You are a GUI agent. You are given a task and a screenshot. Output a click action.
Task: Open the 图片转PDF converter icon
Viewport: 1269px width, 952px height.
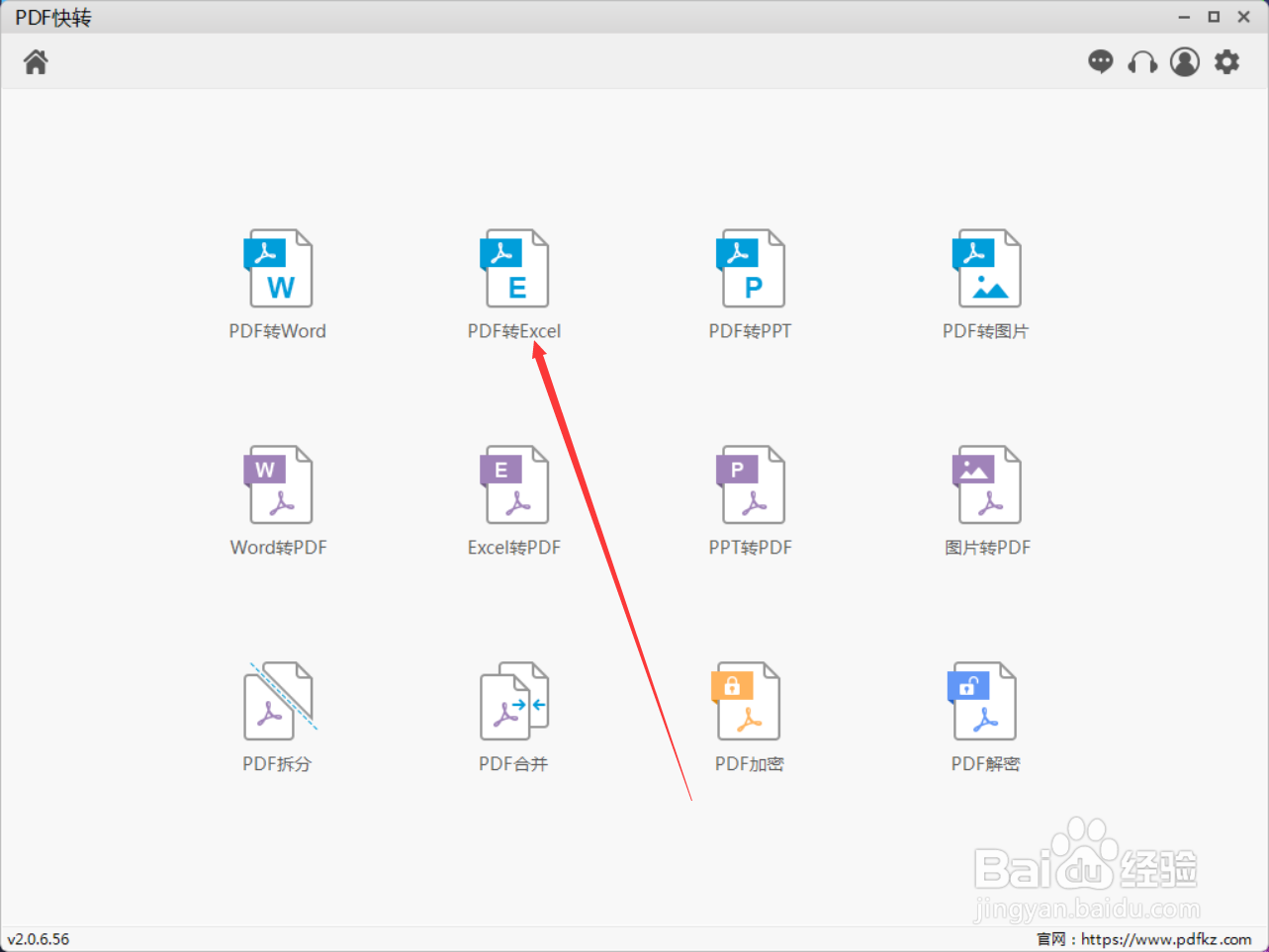986,484
